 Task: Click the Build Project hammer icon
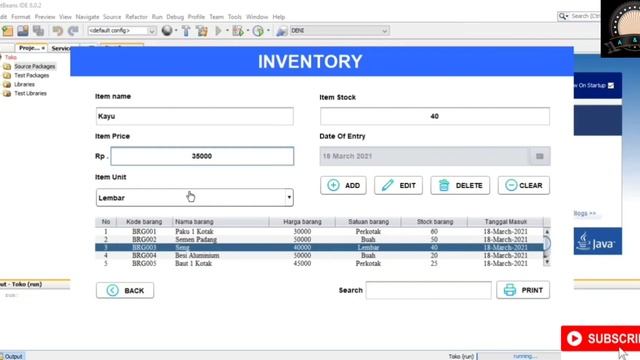pos(186,31)
